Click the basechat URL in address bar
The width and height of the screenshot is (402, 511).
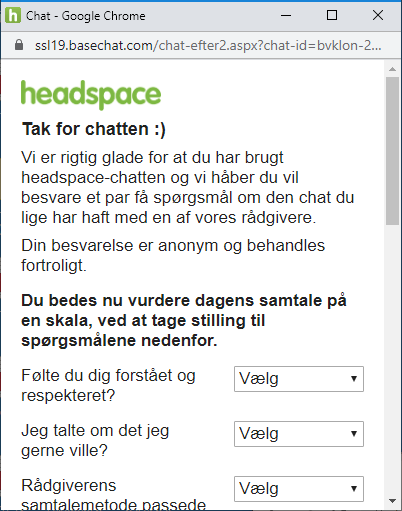(208, 45)
